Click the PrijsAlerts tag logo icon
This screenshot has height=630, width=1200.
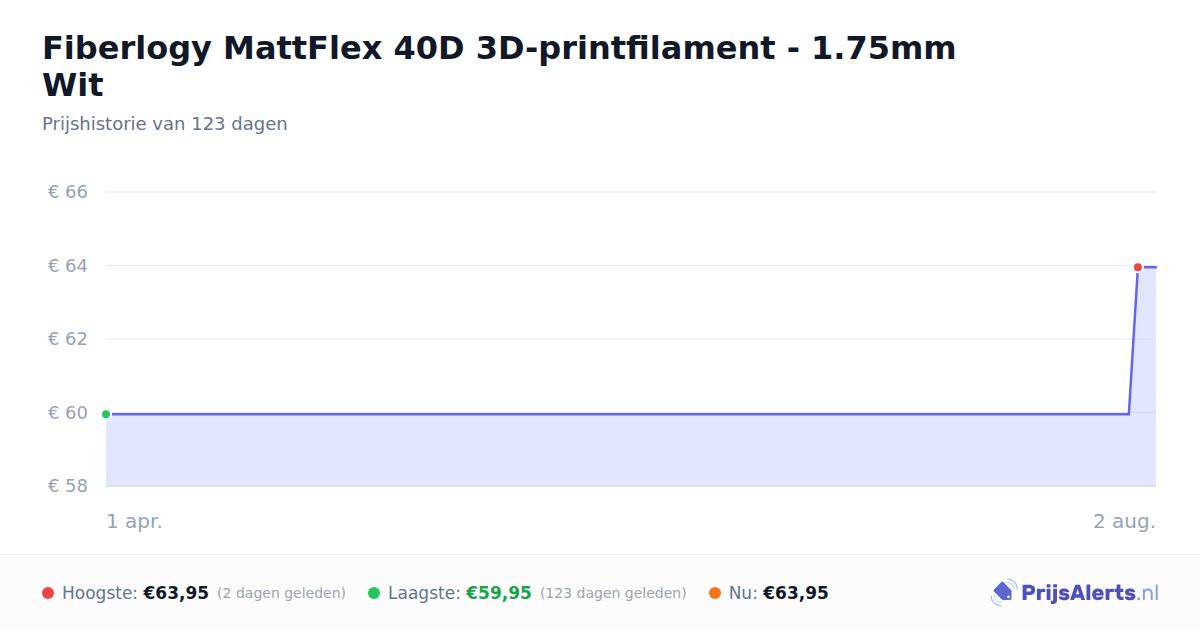point(1003,593)
